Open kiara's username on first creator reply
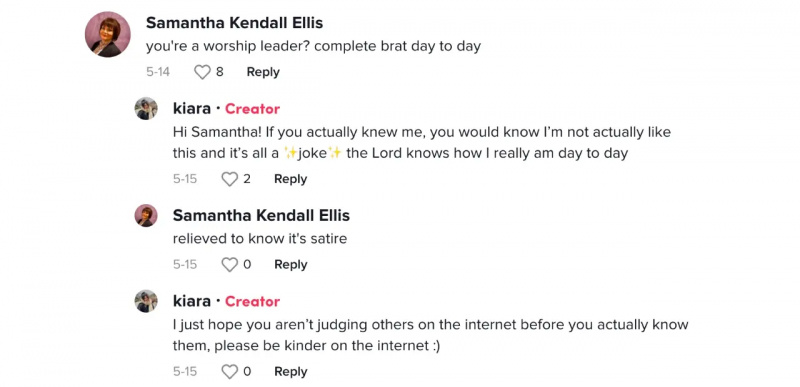800x387 pixels. (192, 109)
